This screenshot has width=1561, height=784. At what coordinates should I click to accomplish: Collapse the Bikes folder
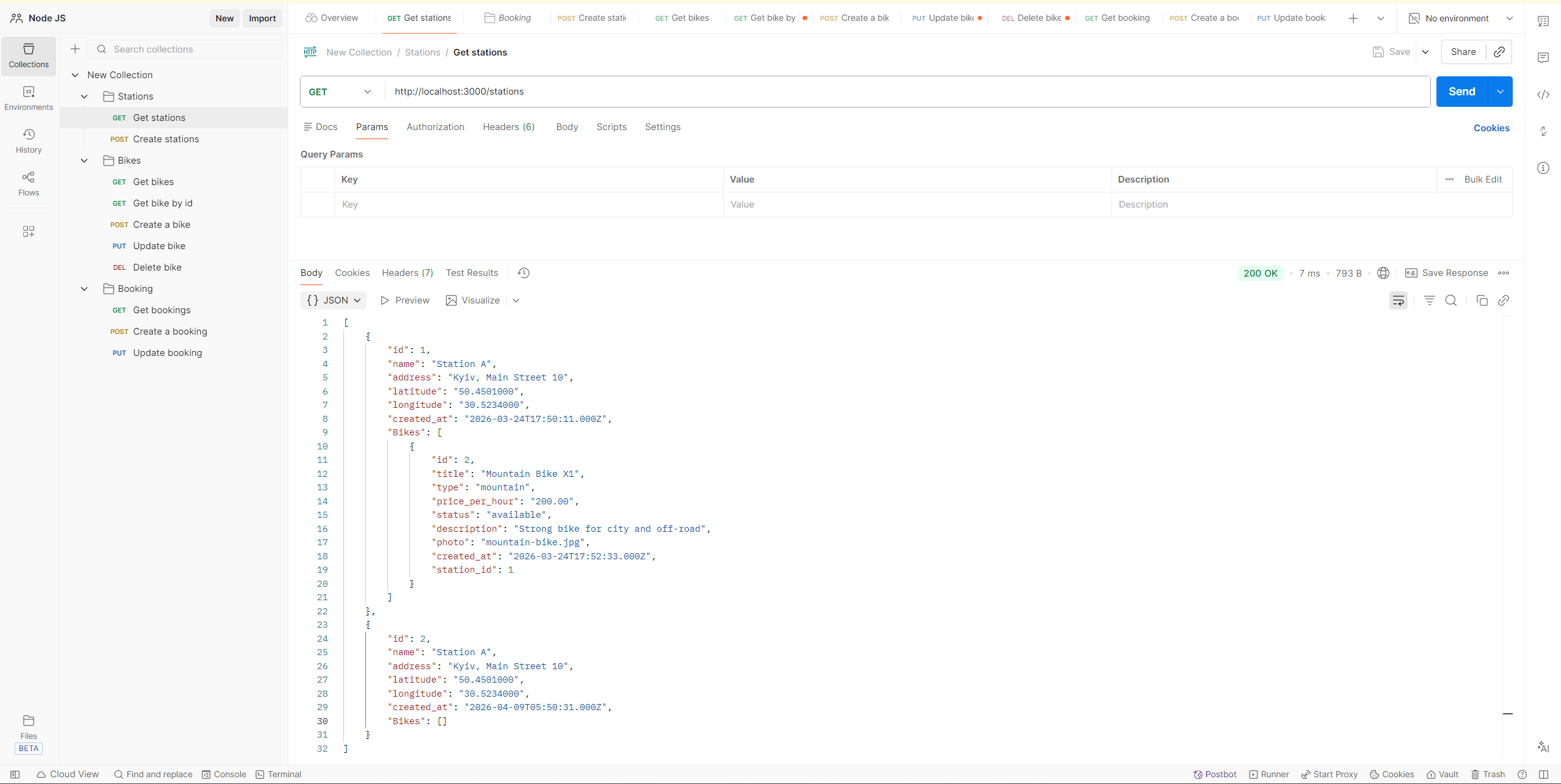click(84, 161)
